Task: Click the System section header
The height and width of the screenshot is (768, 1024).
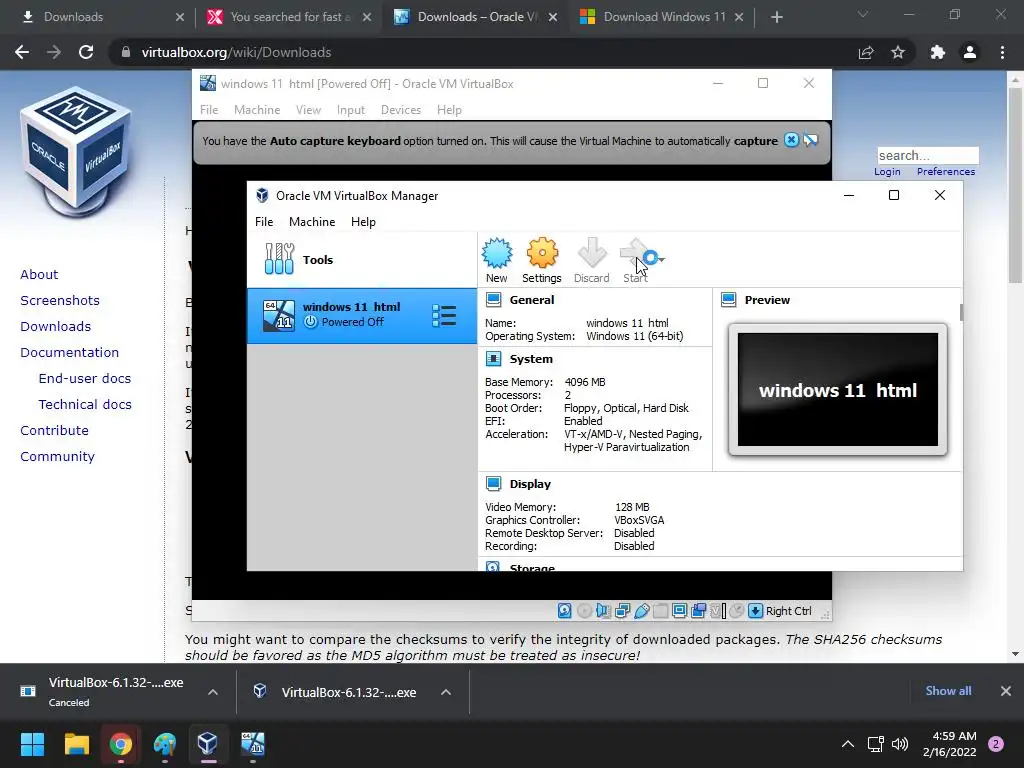Action: click(x=531, y=359)
